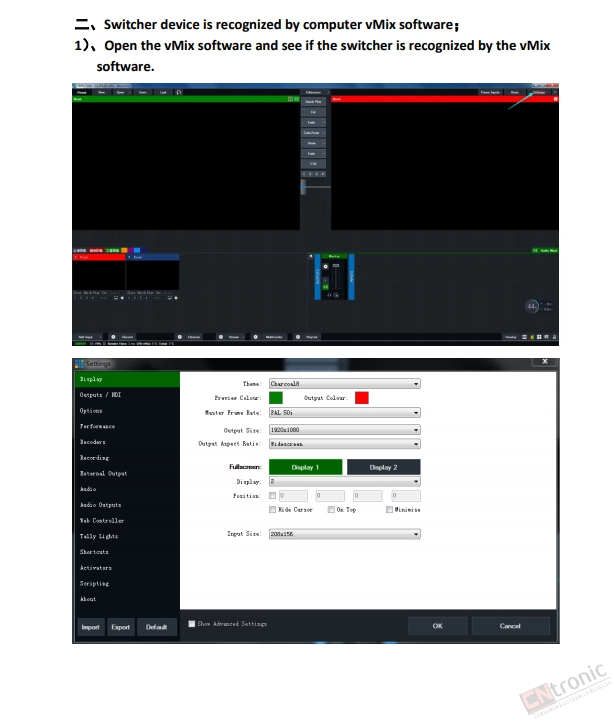Open the Display number dropdown
Viewport: 614px width, 722px height.
click(x=345, y=482)
